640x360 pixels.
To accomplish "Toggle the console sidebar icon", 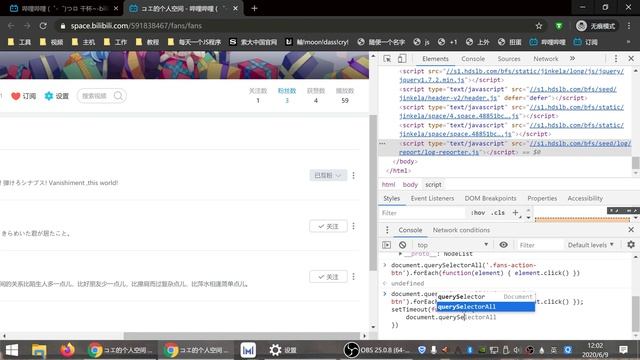I will click(387, 245).
